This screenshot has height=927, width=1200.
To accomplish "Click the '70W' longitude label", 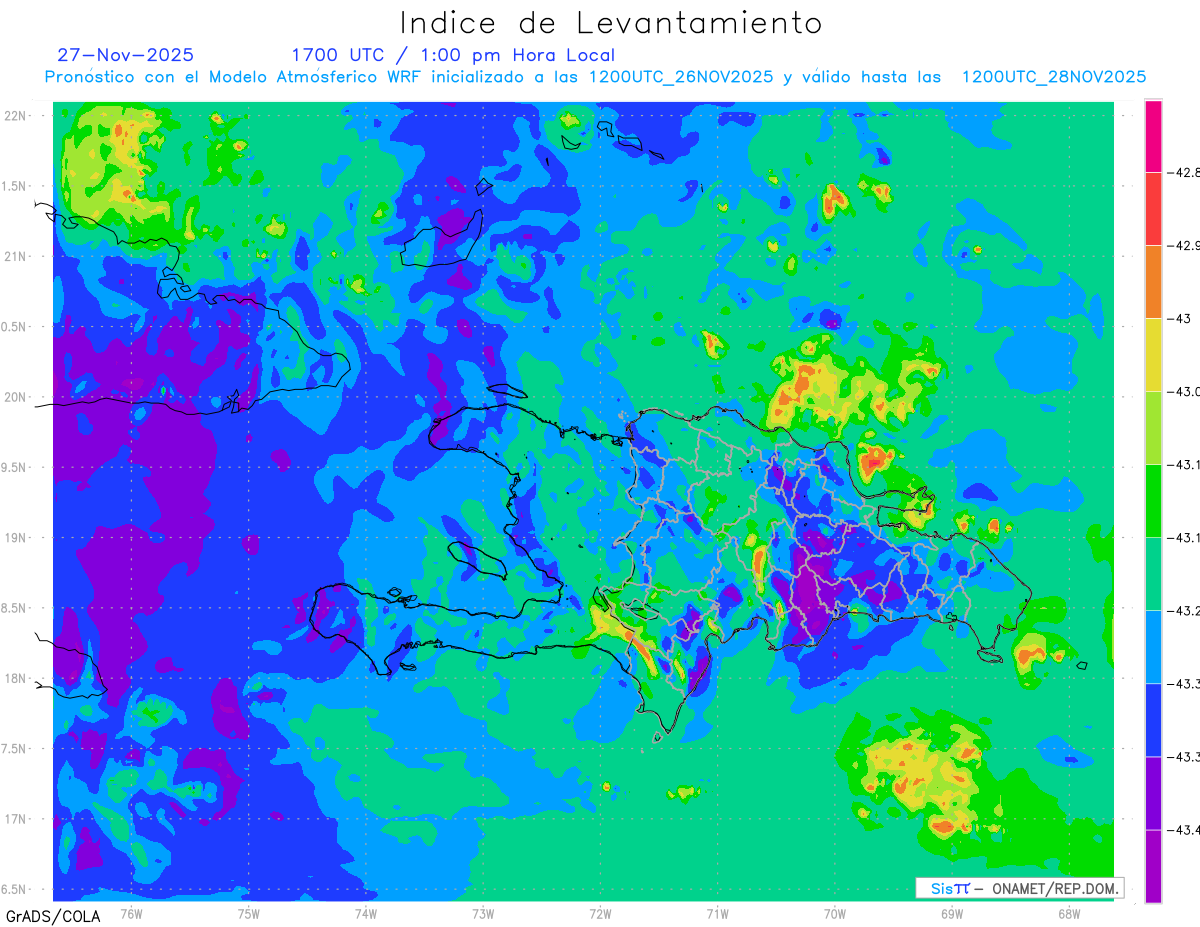I will [835, 913].
